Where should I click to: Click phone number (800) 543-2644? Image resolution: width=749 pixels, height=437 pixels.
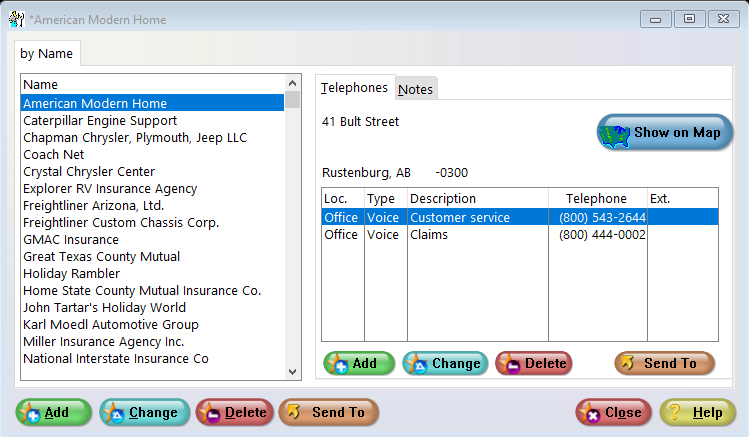602,217
